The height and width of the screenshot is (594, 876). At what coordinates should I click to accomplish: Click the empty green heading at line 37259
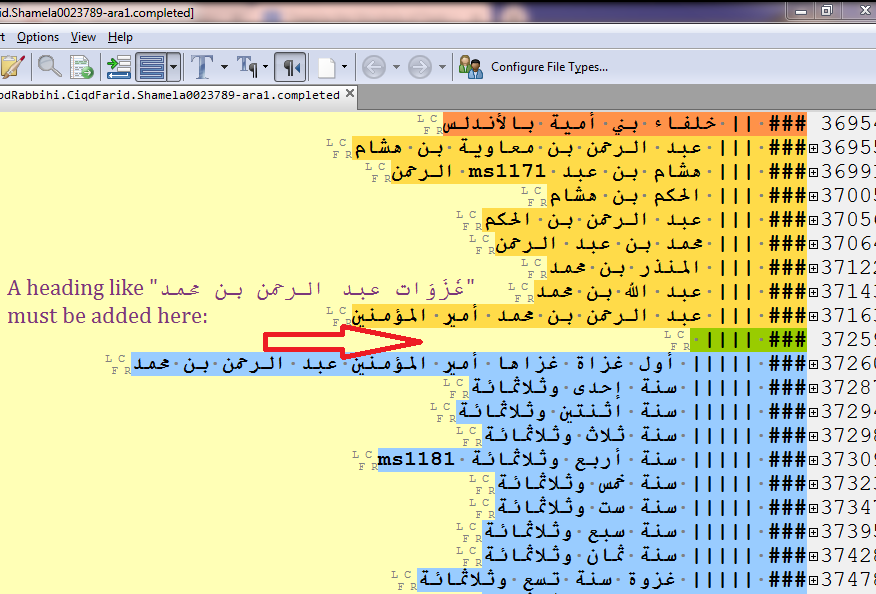[x=730, y=340]
